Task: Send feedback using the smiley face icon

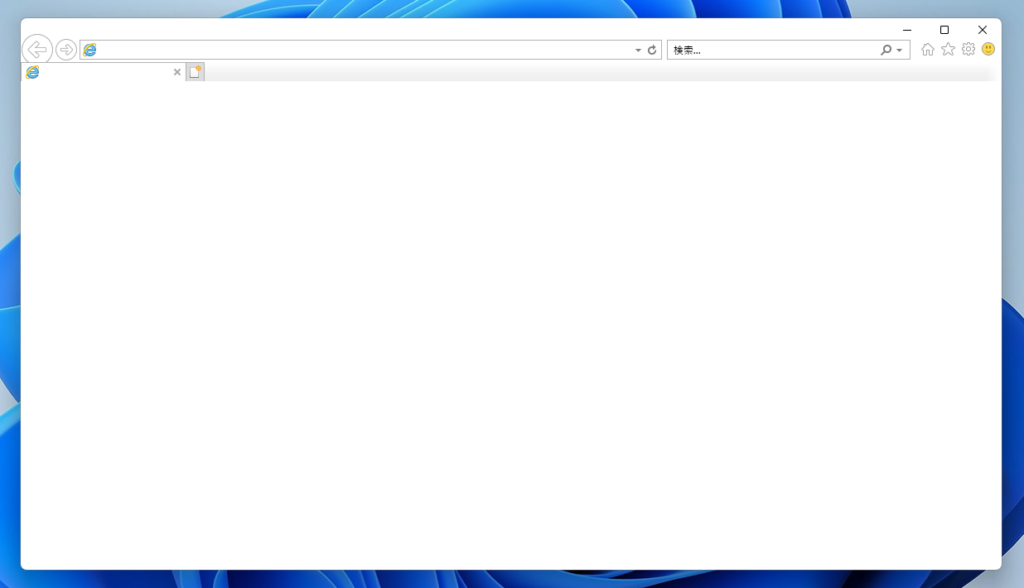Action: pyautogui.click(x=988, y=50)
